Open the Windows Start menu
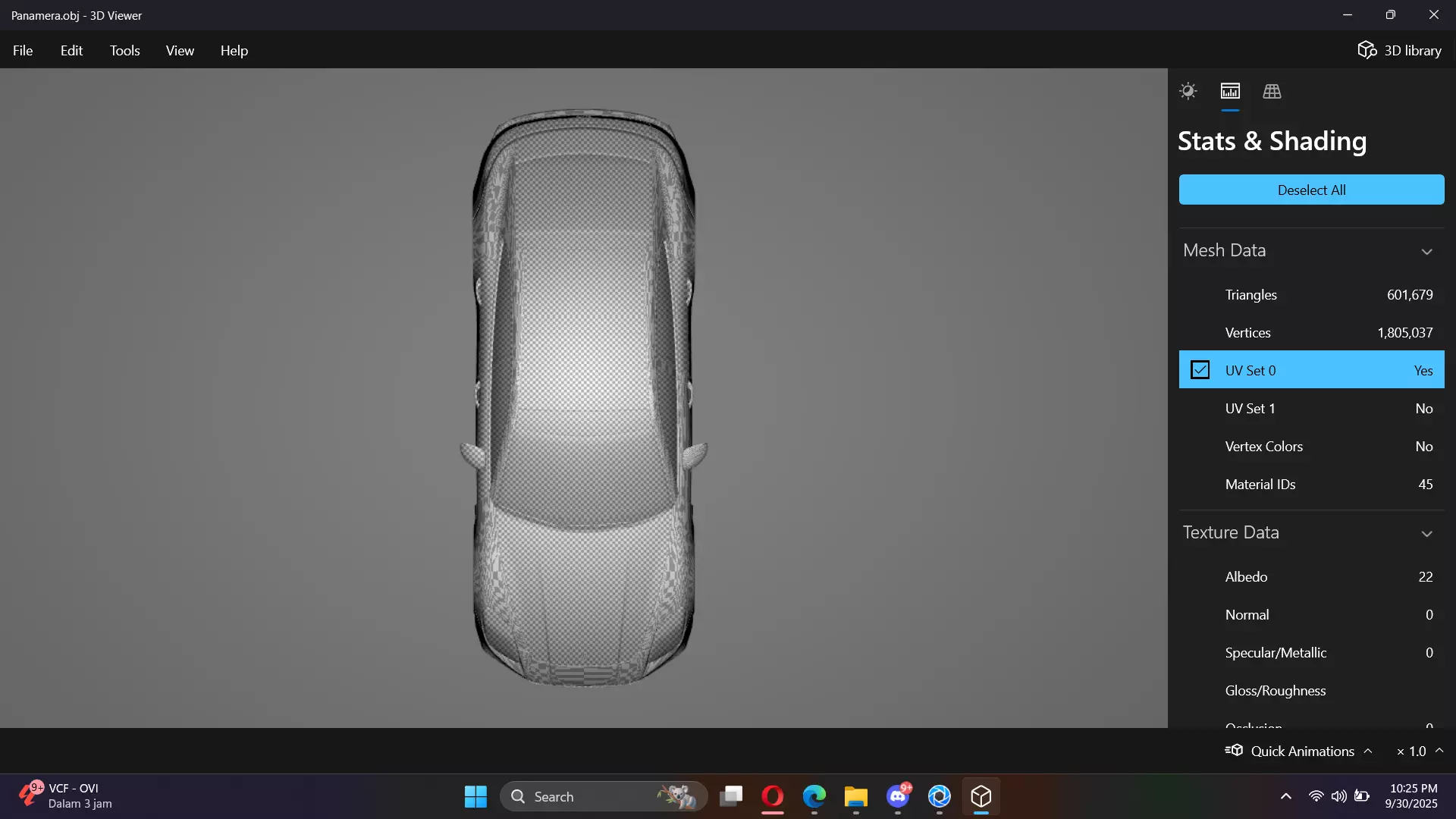The width and height of the screenshot is (1456, 819). tap(475, 796)
